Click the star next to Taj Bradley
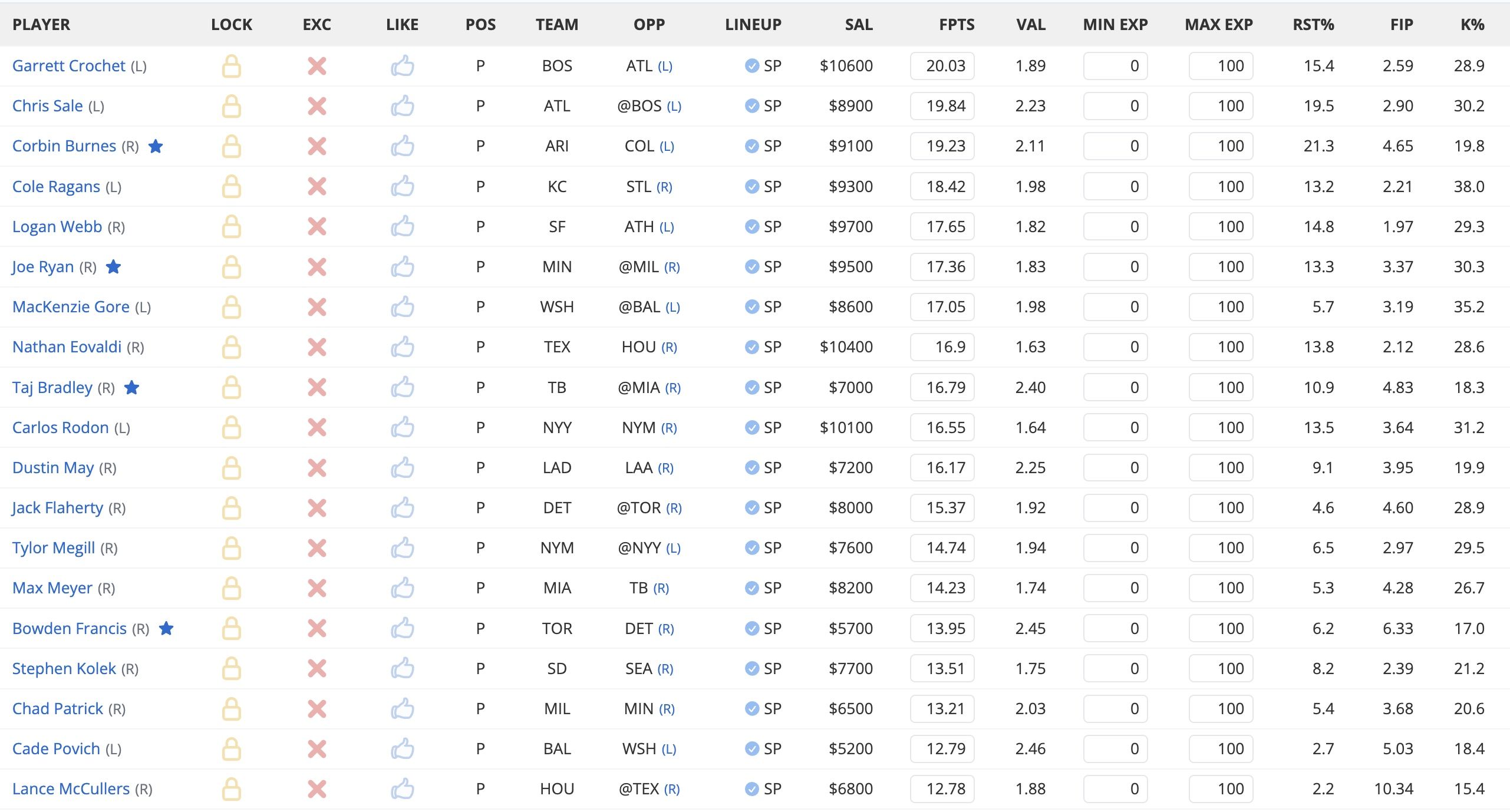The height and width of the screenshot is (812, 1510). (132, 387)
